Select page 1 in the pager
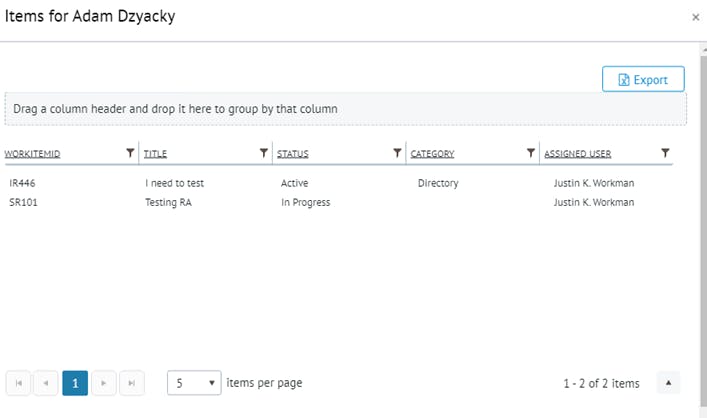 point(75,383)
